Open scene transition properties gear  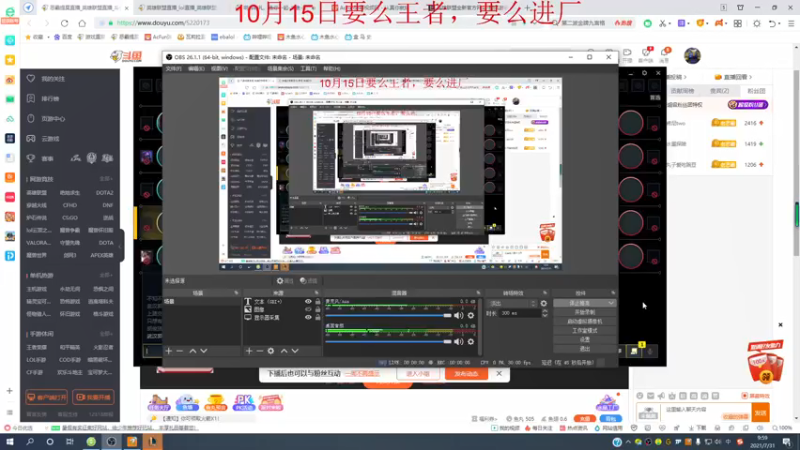point(544,304)
